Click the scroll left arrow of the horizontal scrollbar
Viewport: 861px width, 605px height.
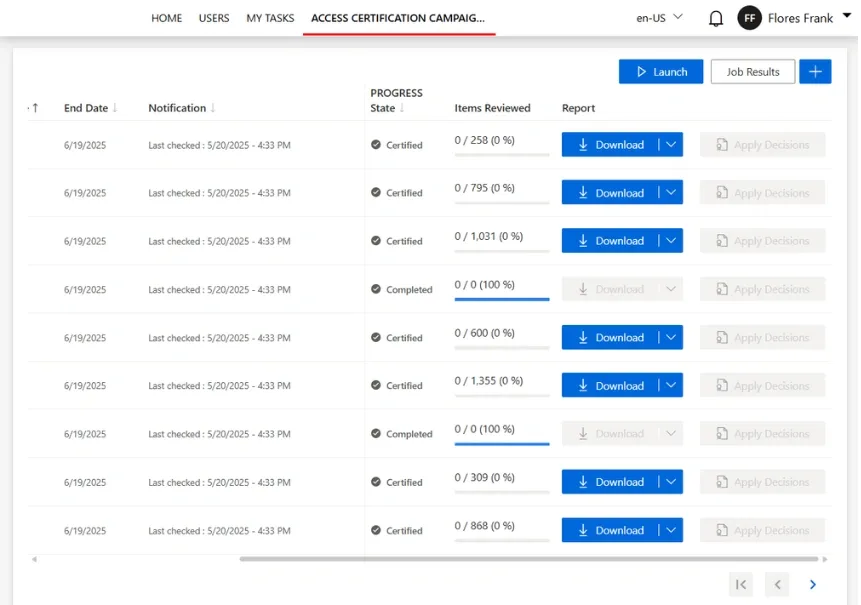pyautogui.click(x=34, y=561)
